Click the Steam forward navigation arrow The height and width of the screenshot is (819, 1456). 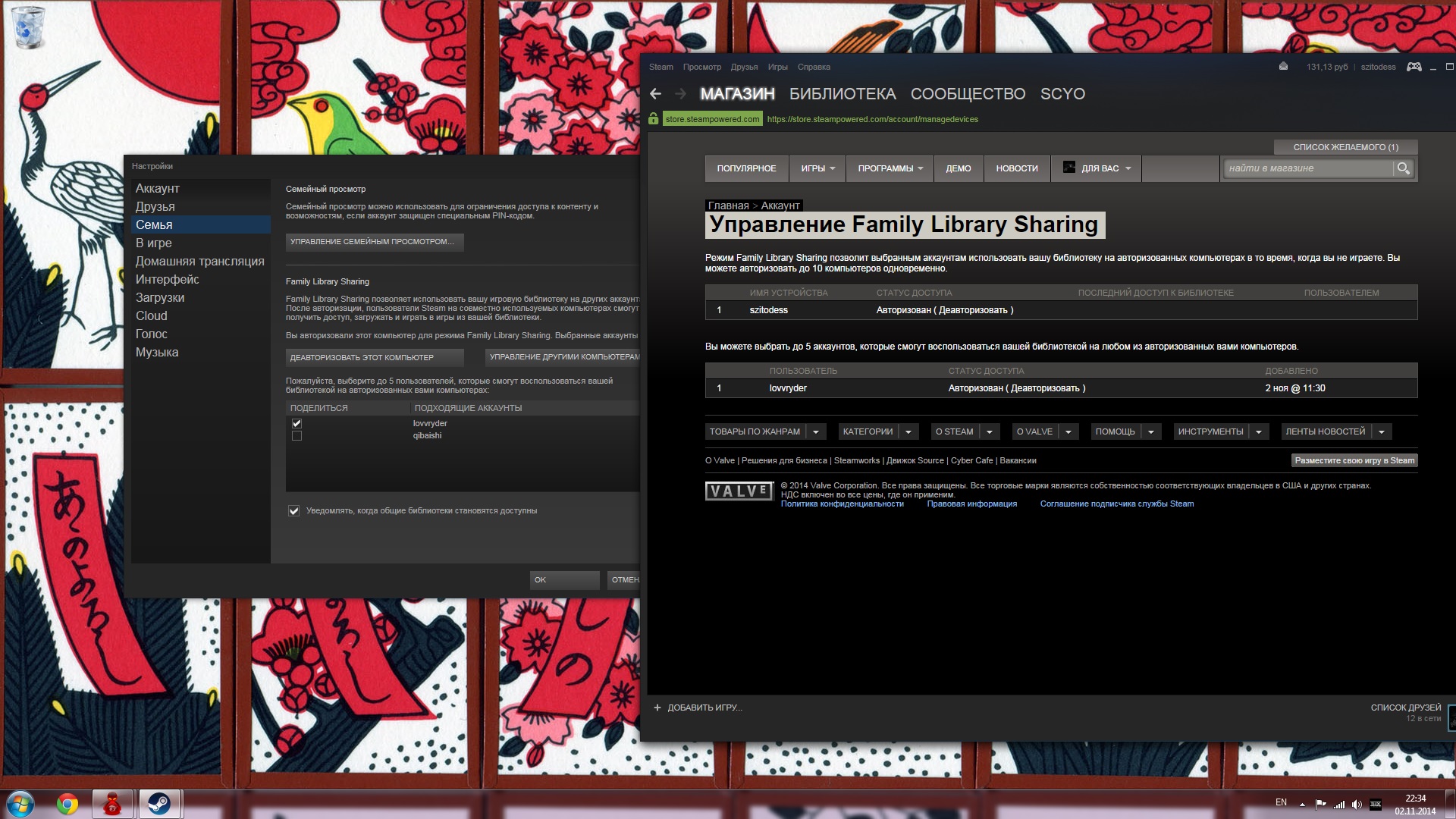(x=681, y=94)
